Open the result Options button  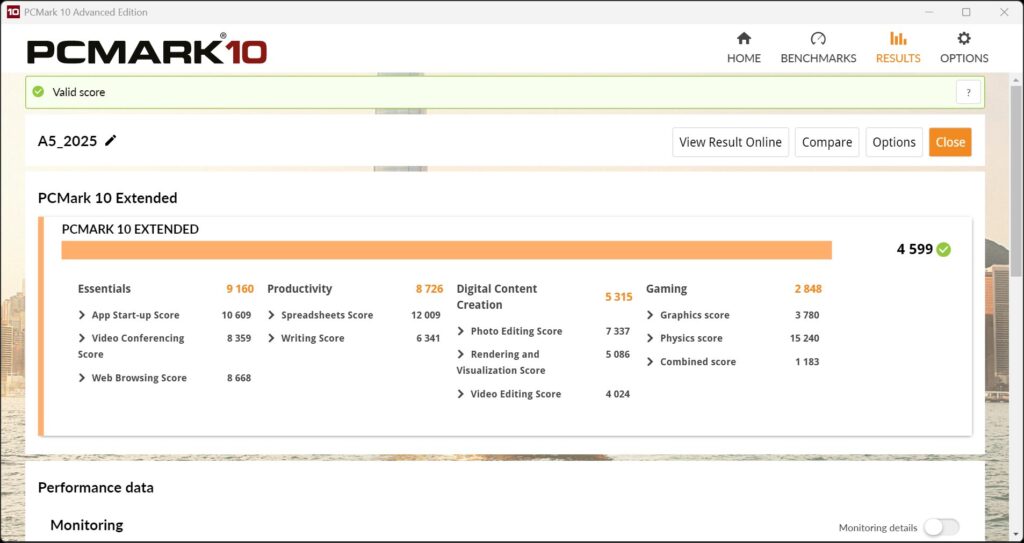[894, 142]
